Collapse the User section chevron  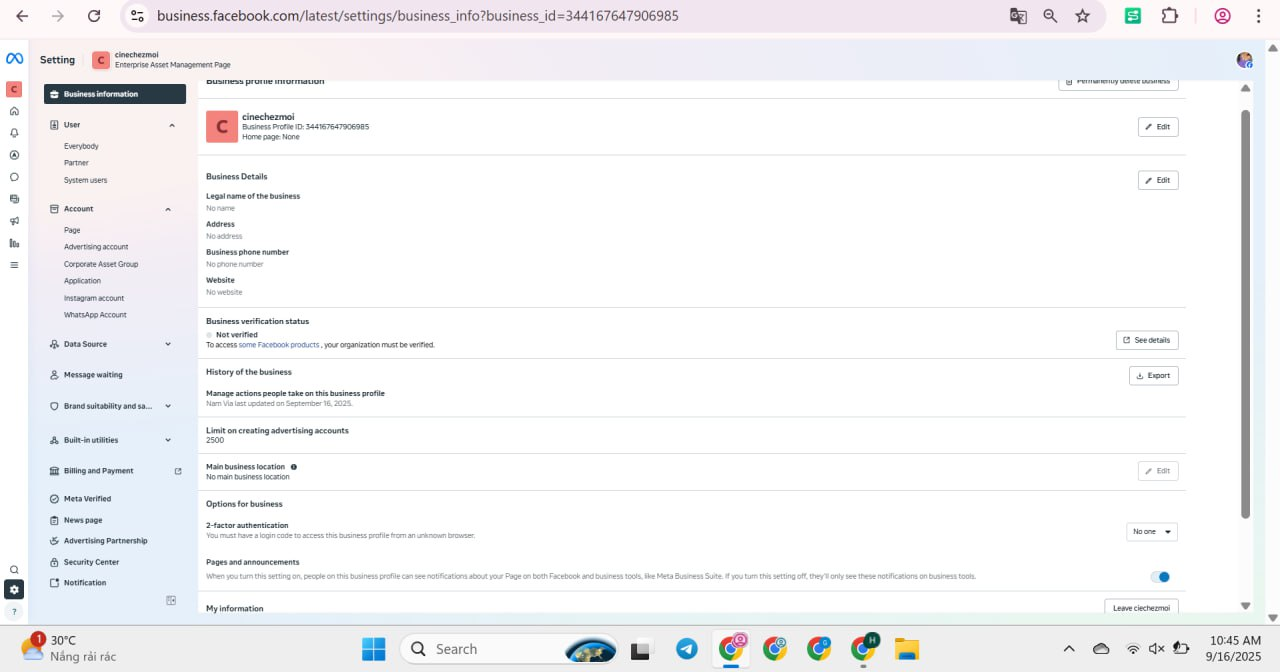point(171,125)
